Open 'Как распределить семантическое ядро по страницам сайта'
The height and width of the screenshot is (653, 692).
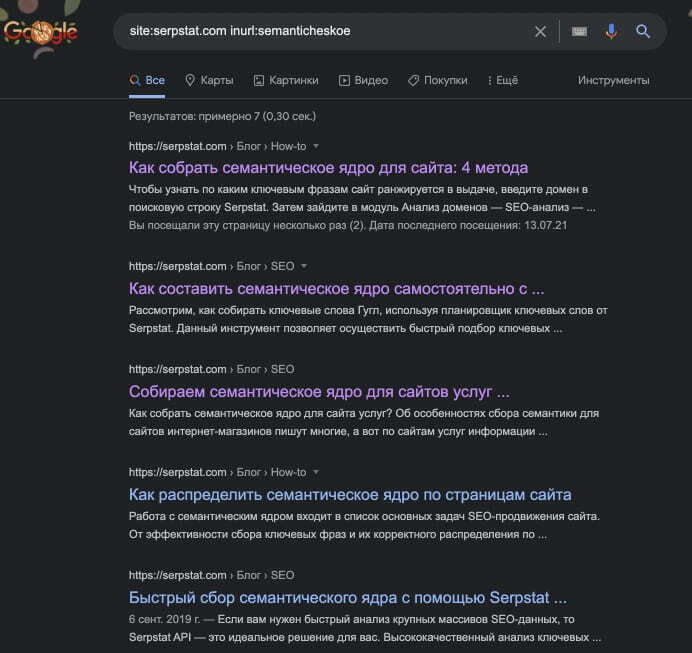(x=350, y=495)
